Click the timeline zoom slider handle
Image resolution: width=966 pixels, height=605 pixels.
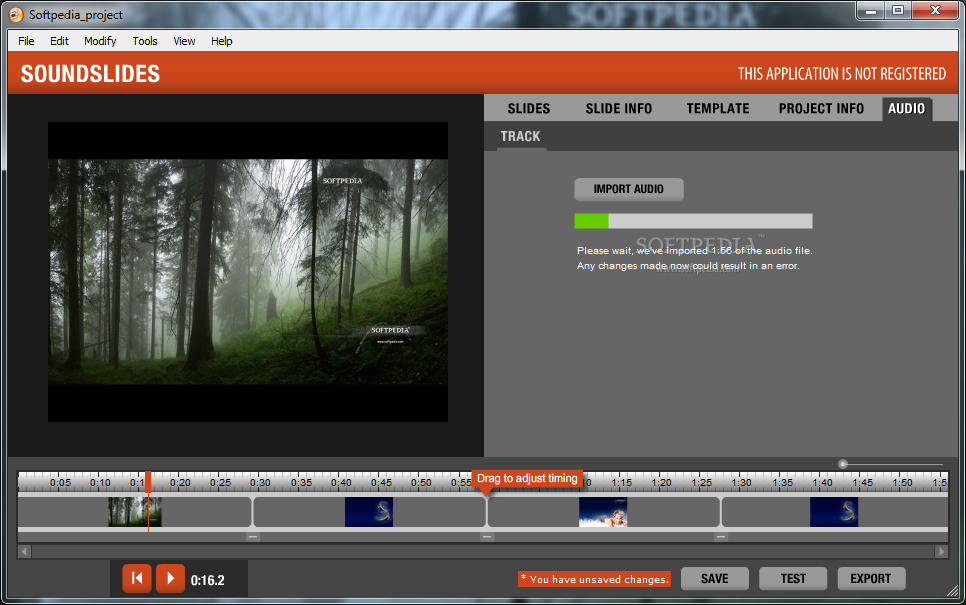pyautogui.click(x=843, y=464)
